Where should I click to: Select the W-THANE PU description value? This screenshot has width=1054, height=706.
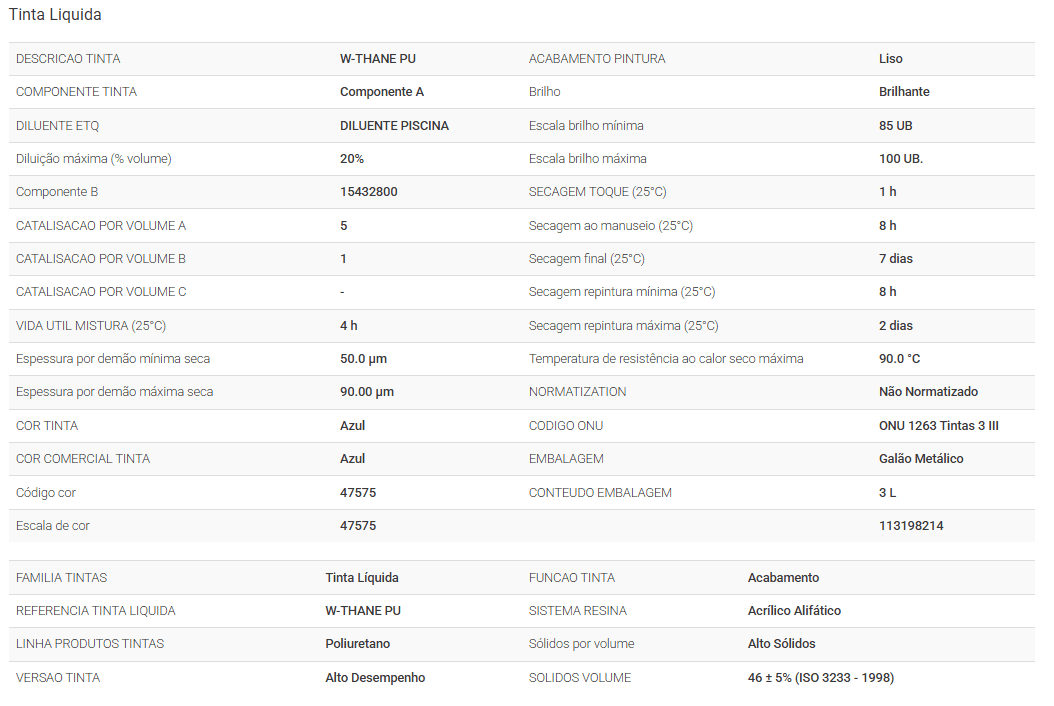point(377,59)
